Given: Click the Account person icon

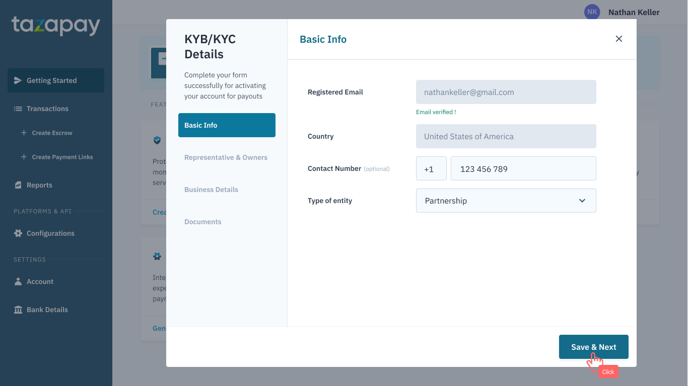Looking at the screenshot, I should pos(18,282).
